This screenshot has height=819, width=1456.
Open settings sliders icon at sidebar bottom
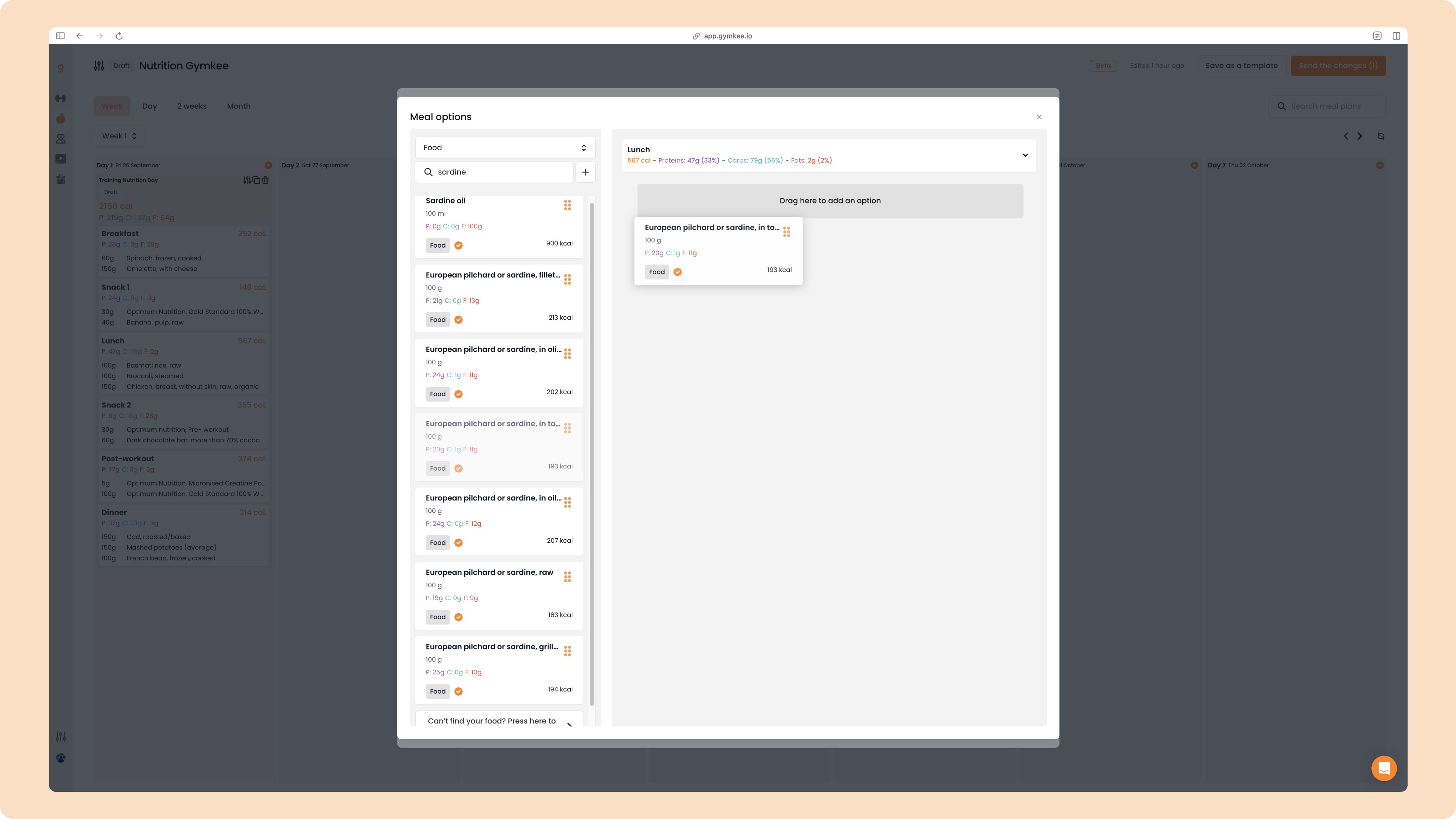(60, 736)
